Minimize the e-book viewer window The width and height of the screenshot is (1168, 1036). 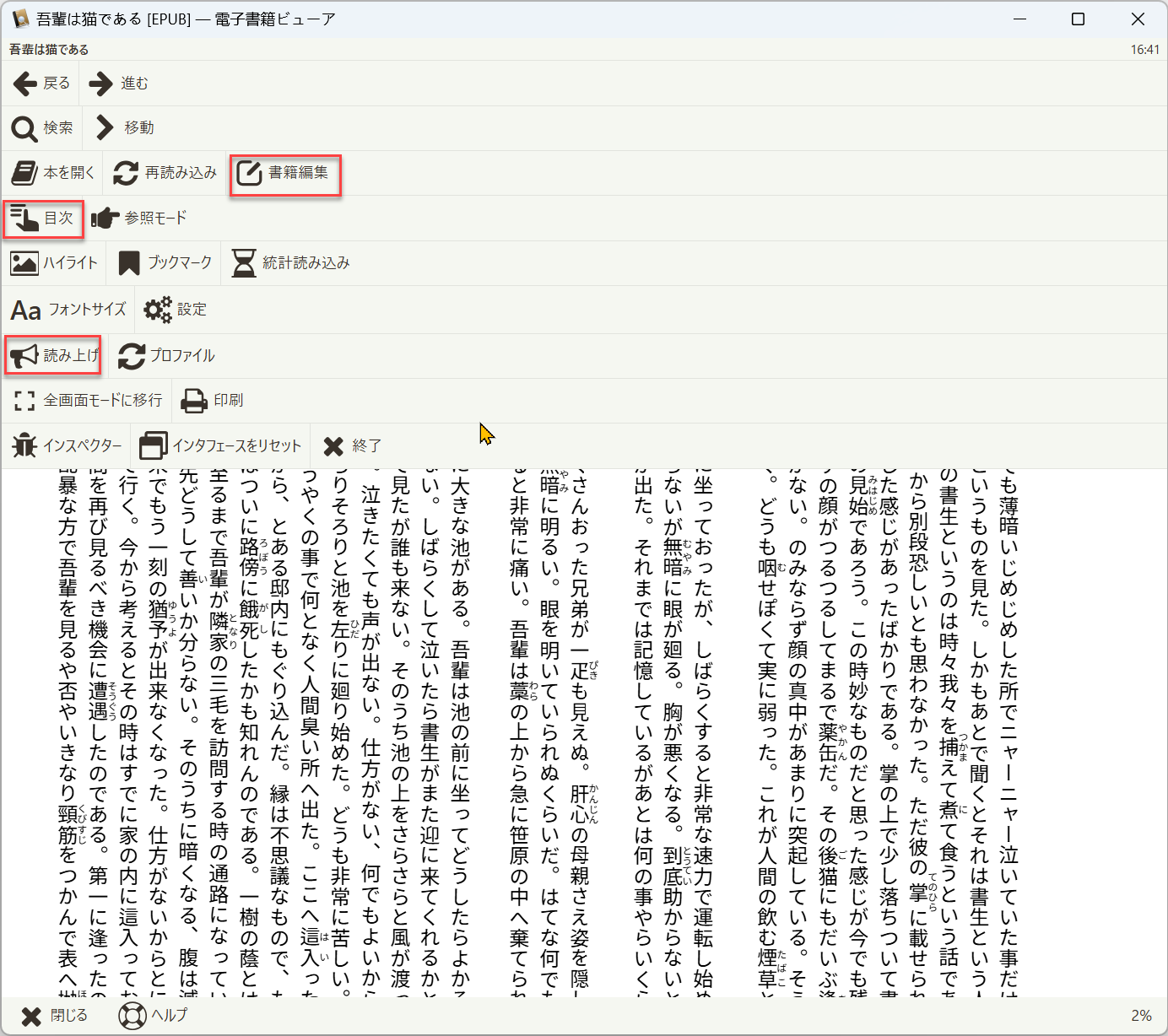pos(1019,19)
